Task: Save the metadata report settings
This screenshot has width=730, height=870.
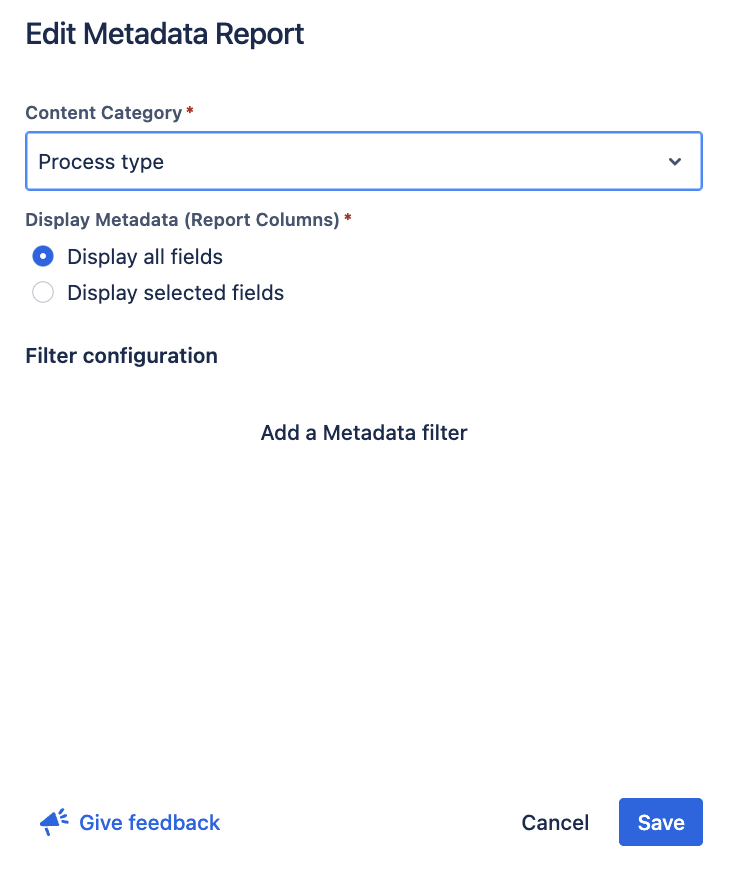Action: tap(660, 822)
